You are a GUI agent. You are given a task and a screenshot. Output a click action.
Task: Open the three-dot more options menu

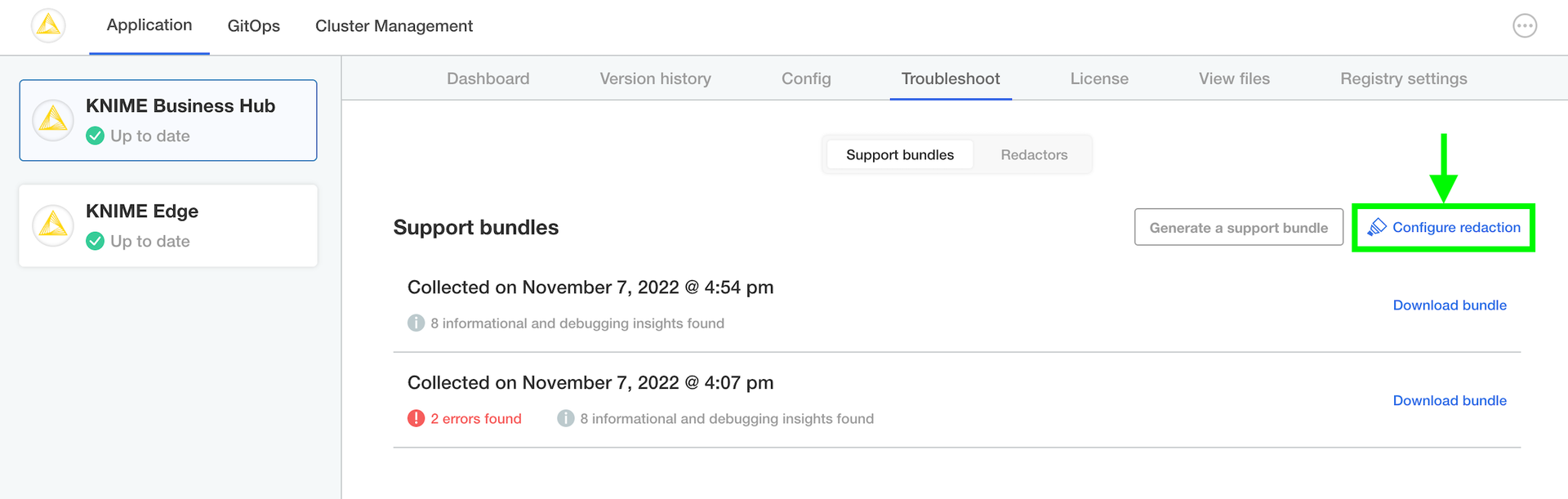tap(1524, 26)
